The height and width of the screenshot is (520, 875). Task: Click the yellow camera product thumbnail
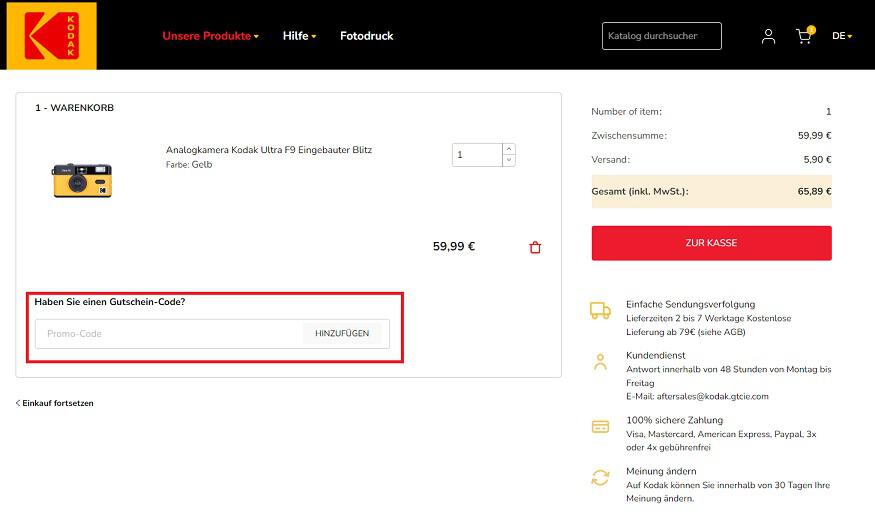tap(83, 180)
